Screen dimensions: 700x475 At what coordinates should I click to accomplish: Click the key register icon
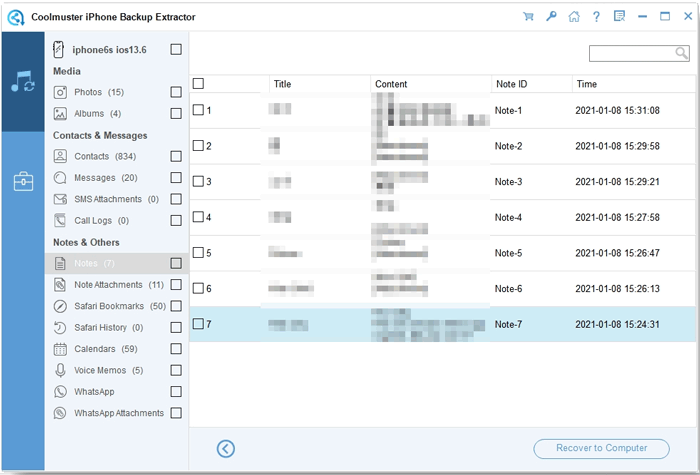coord(551,17)
